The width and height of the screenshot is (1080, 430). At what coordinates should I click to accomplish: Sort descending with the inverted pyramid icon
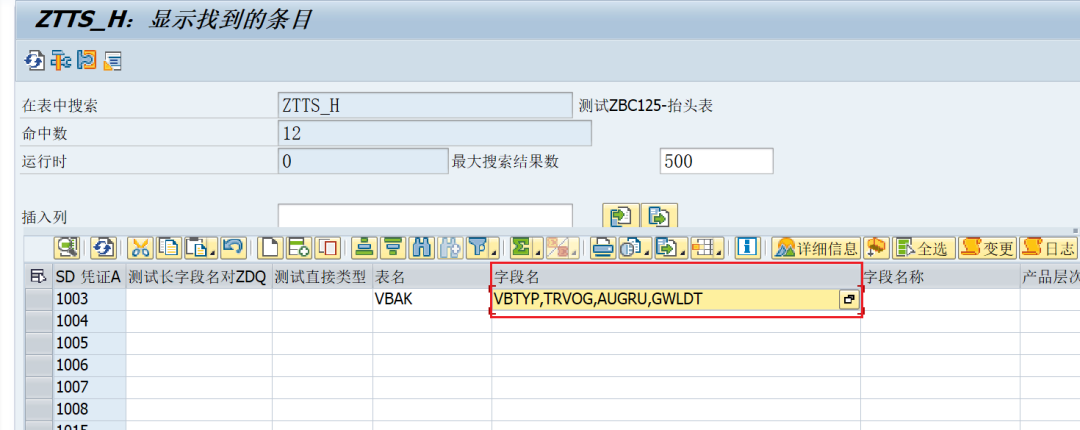click(393, 248)
